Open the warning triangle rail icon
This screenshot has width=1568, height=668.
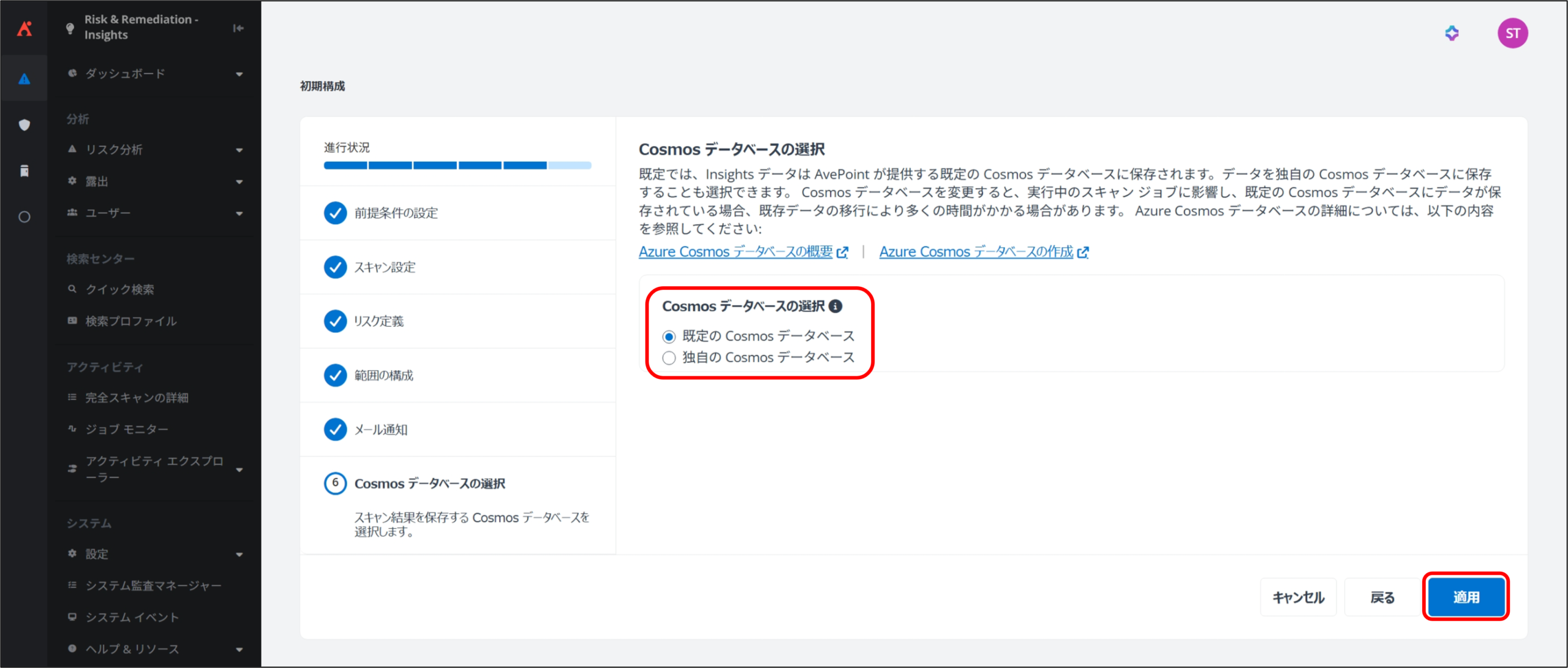[x=24, y=79]
